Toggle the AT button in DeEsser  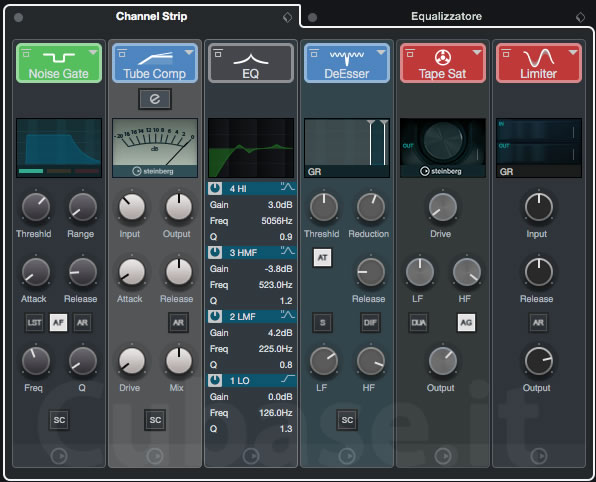[322, 258]
